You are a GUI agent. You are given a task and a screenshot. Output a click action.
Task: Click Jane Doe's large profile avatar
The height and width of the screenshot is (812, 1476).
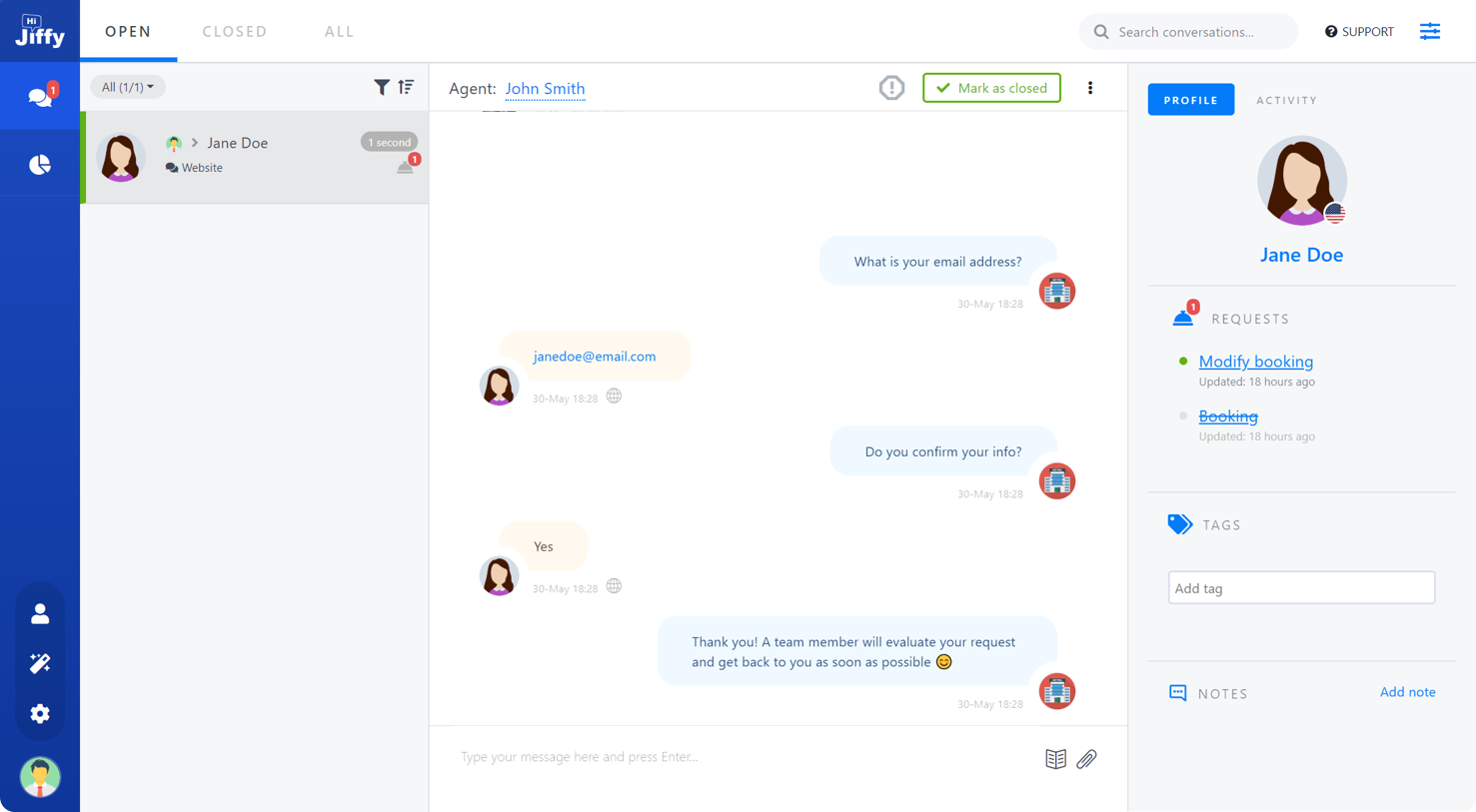coord(1302,181)
